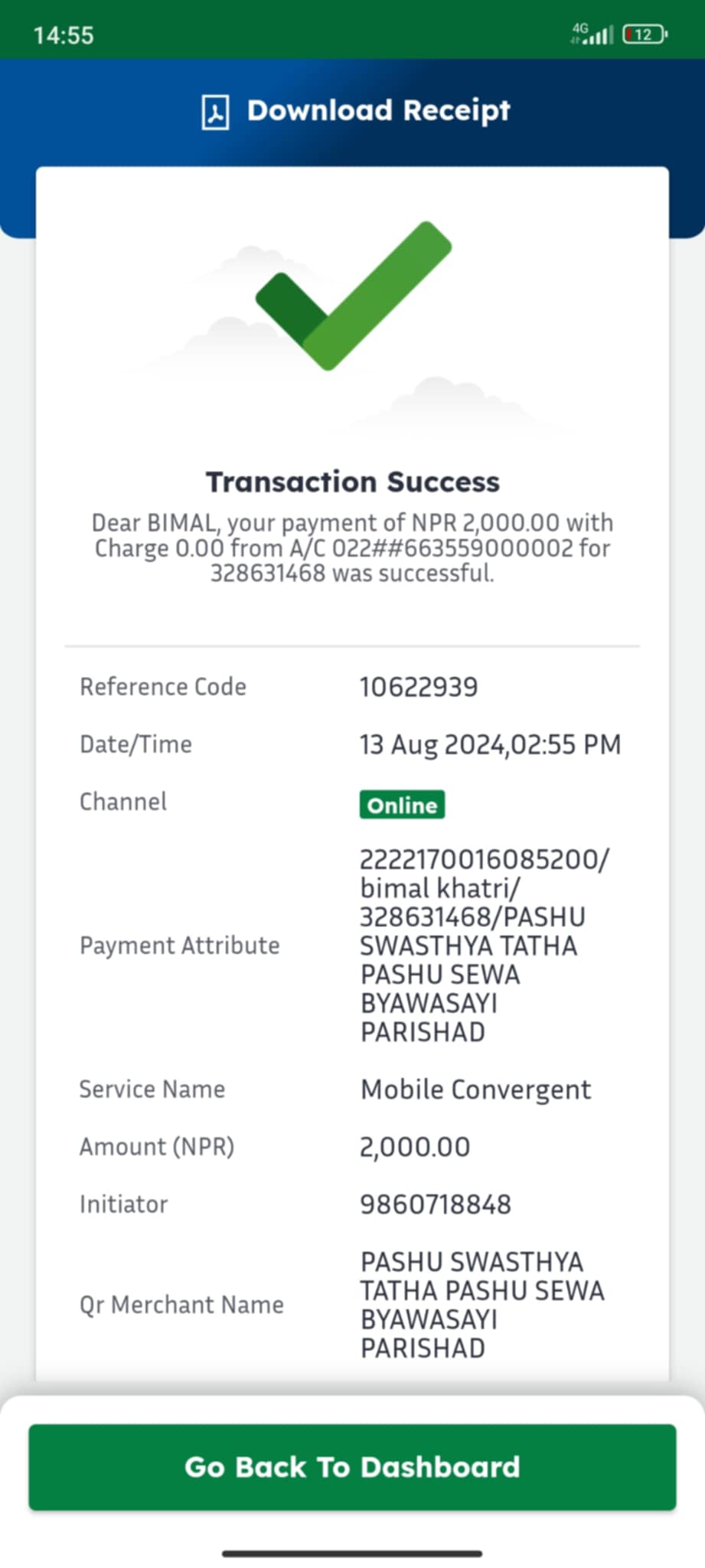The height and width of the screenshot is (1568, 705).
Task: Tap the 14:55 clock in status bar
Action: (64, 35)
